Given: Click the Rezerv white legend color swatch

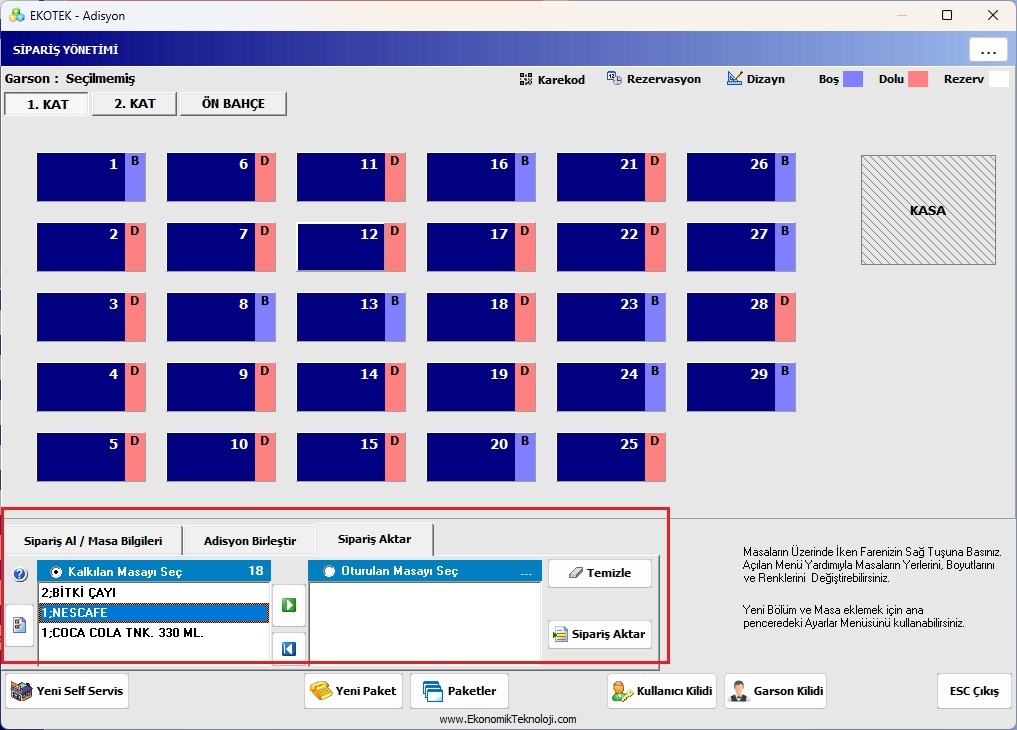Looking at the screenshot, I should [999, 79].
